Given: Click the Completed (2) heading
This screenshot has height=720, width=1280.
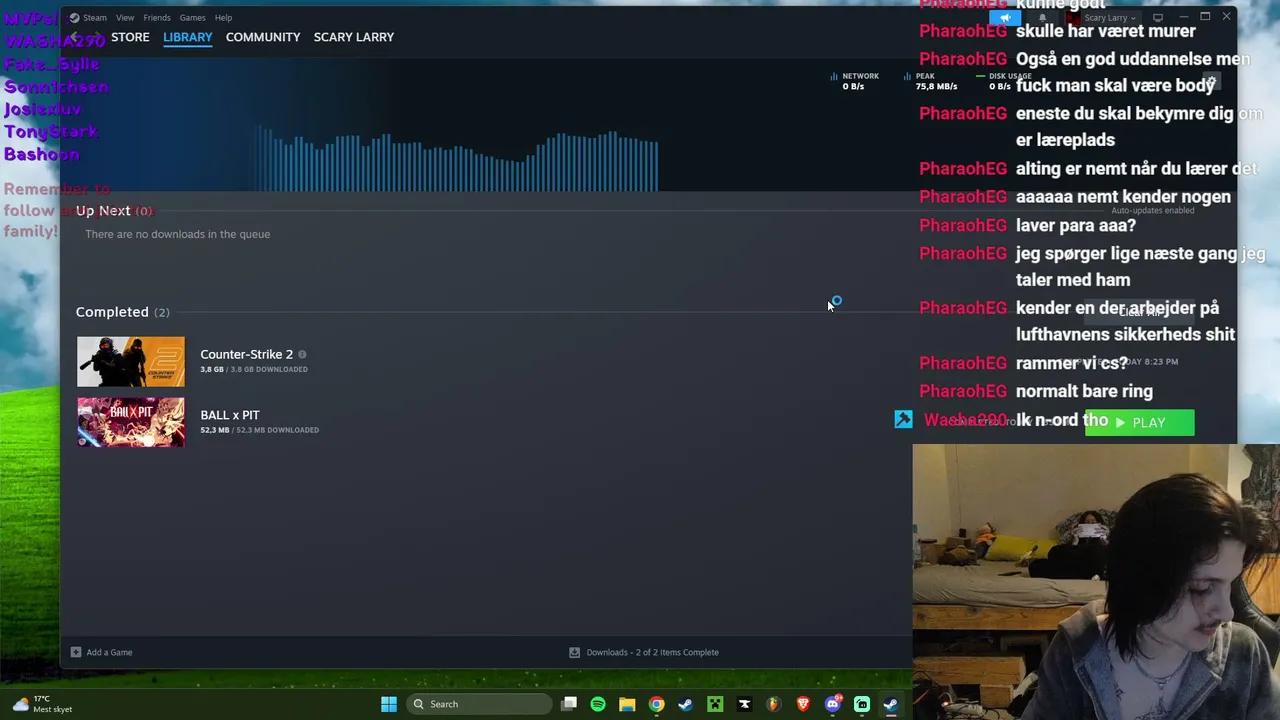Looking at the screenshot, I should 123,312.
